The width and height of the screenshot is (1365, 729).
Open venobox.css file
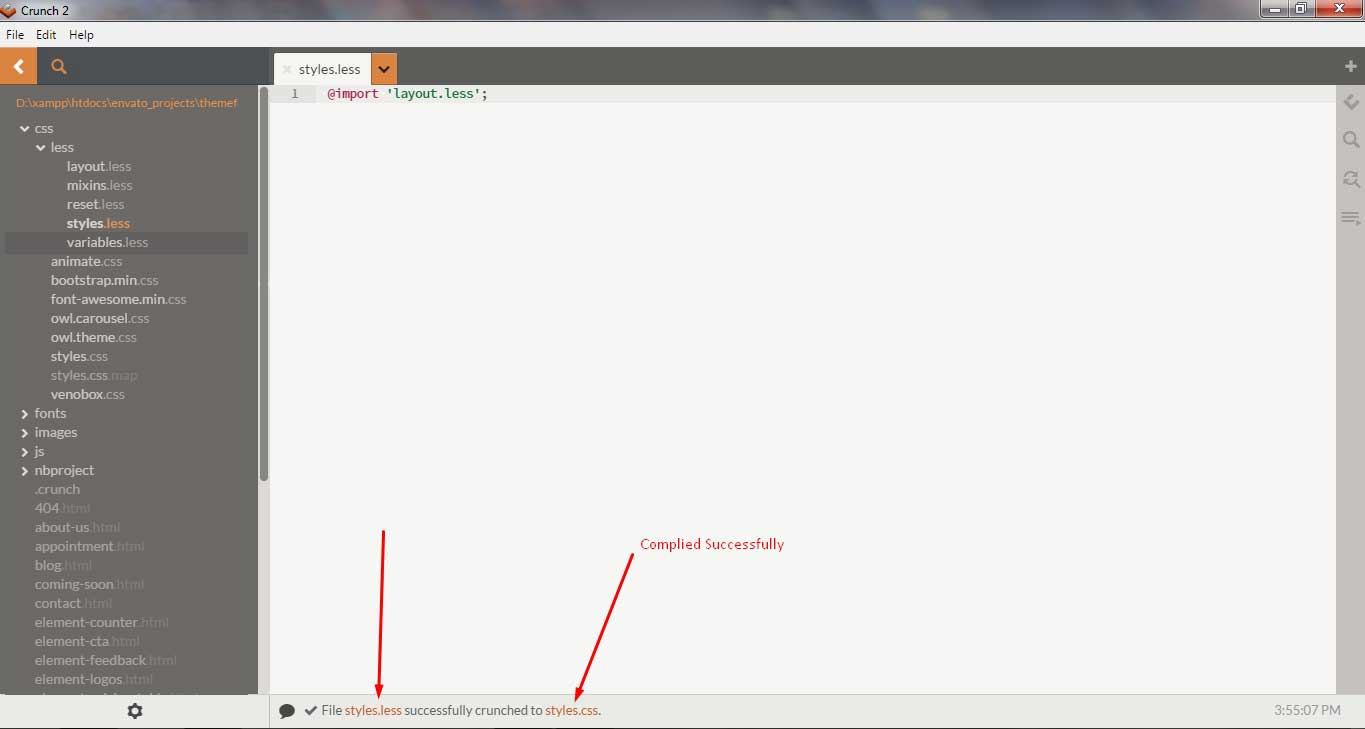pos(88,394)
